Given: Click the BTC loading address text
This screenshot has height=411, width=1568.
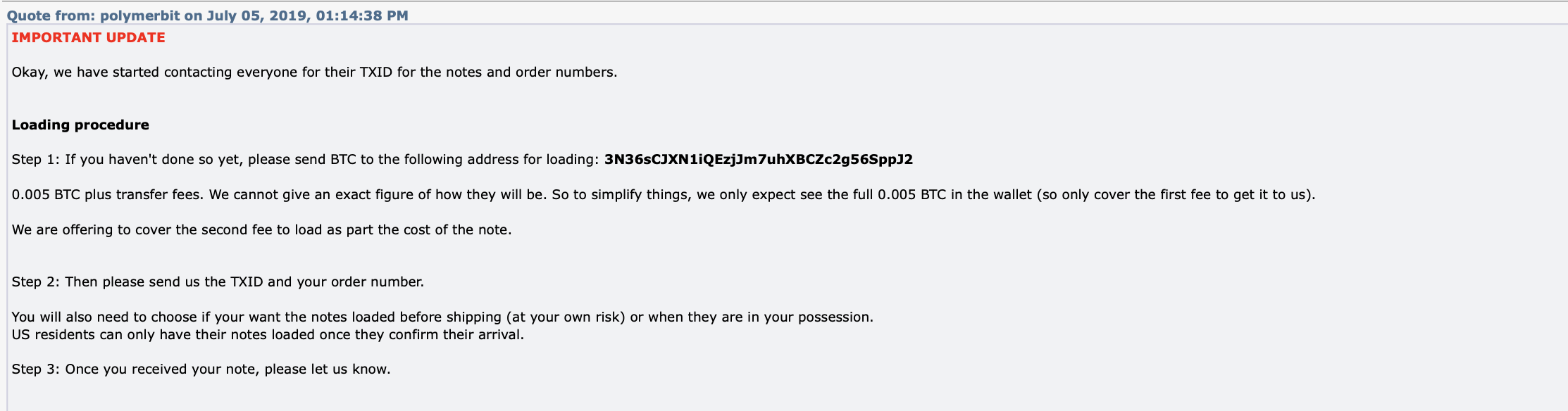Looking at the screenshot, I should coord(759,160).
